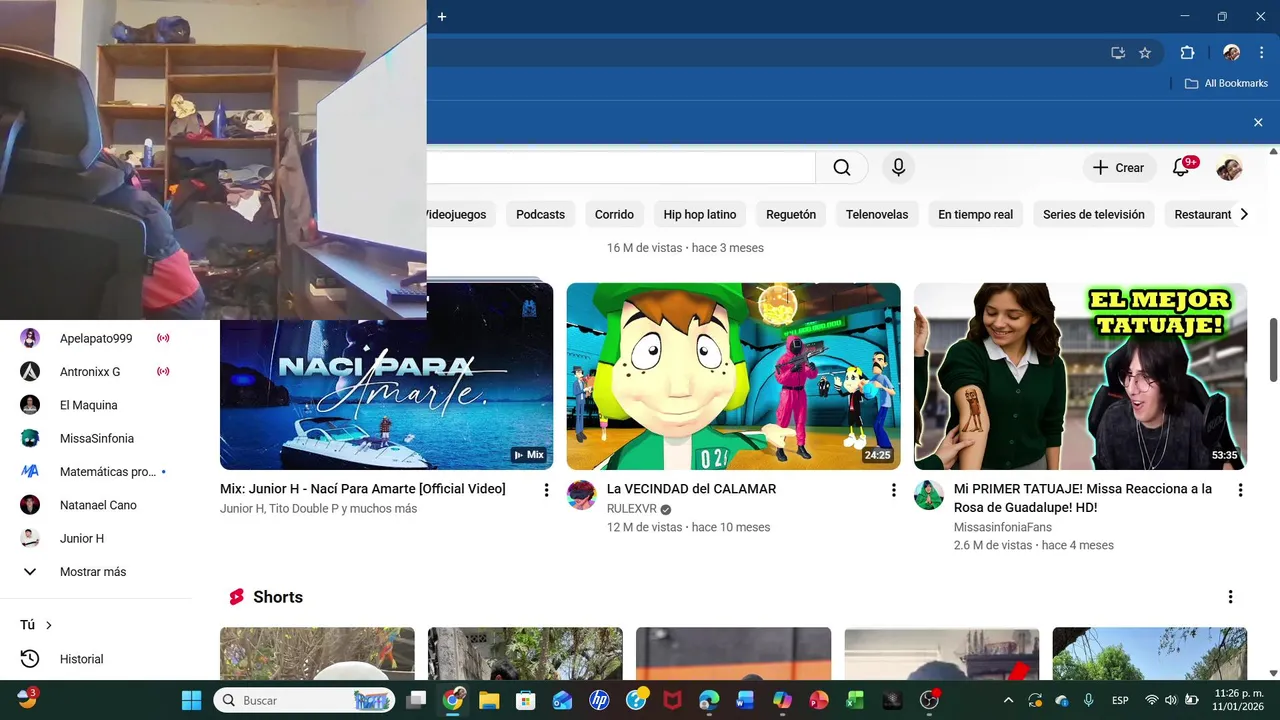Viewport: 1280px width, 720px height.
Task: Select the Reguetón filter chip
Action: pyautogui.click(x=791, y=214)
